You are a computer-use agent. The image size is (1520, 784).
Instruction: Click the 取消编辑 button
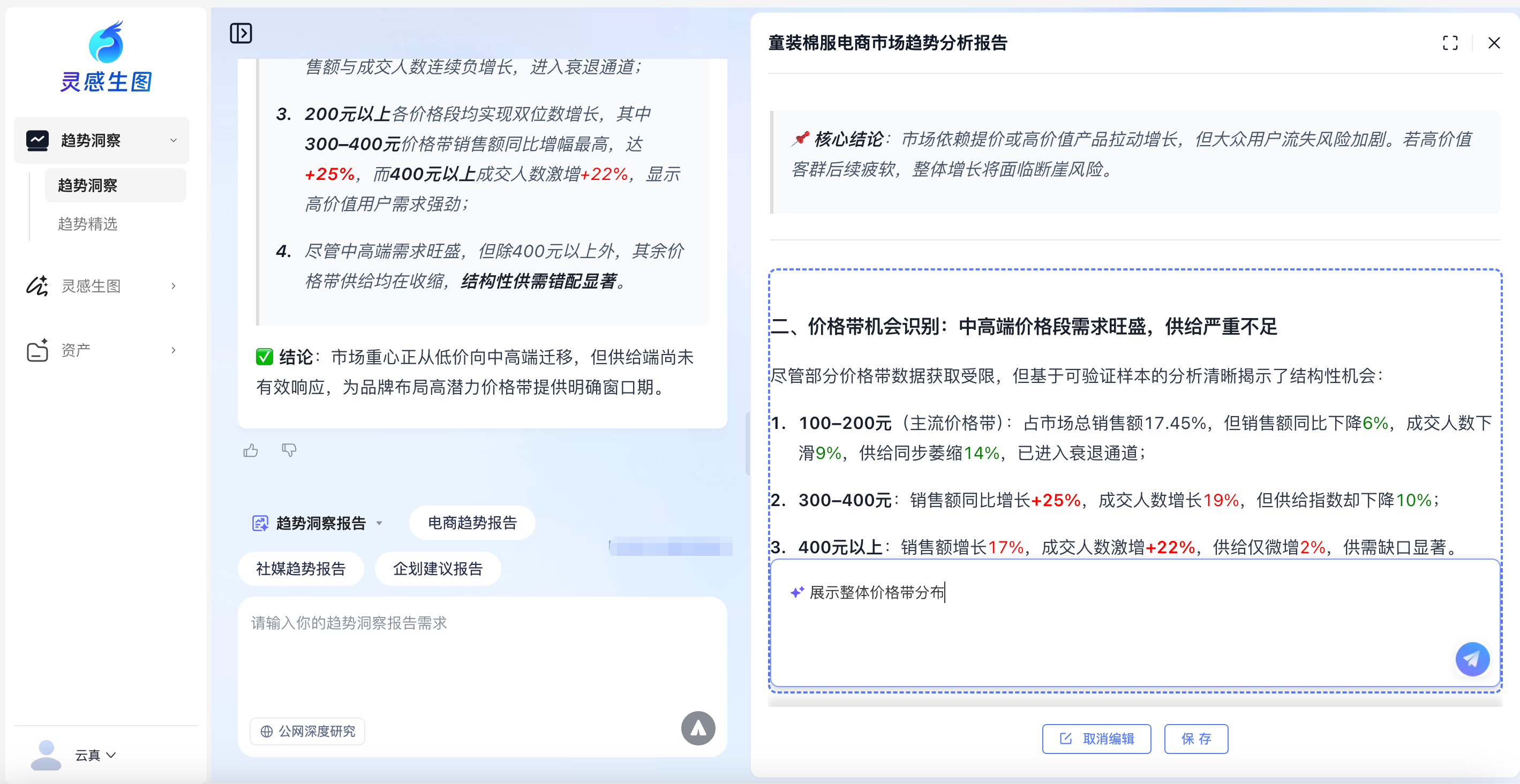pos(1096,739)
